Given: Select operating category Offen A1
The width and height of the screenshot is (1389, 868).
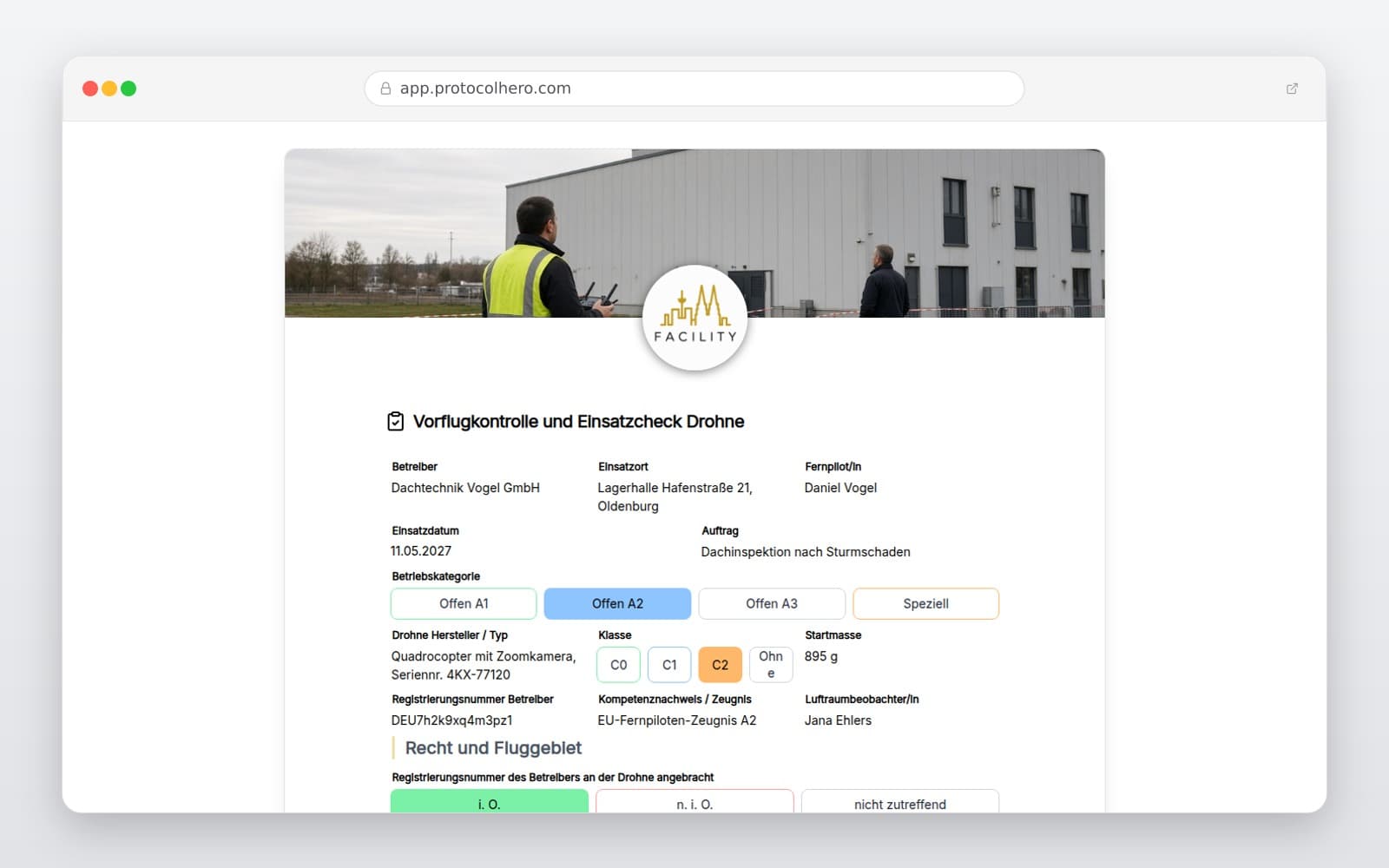Looking at the screenshot, I should click(464, 604).
